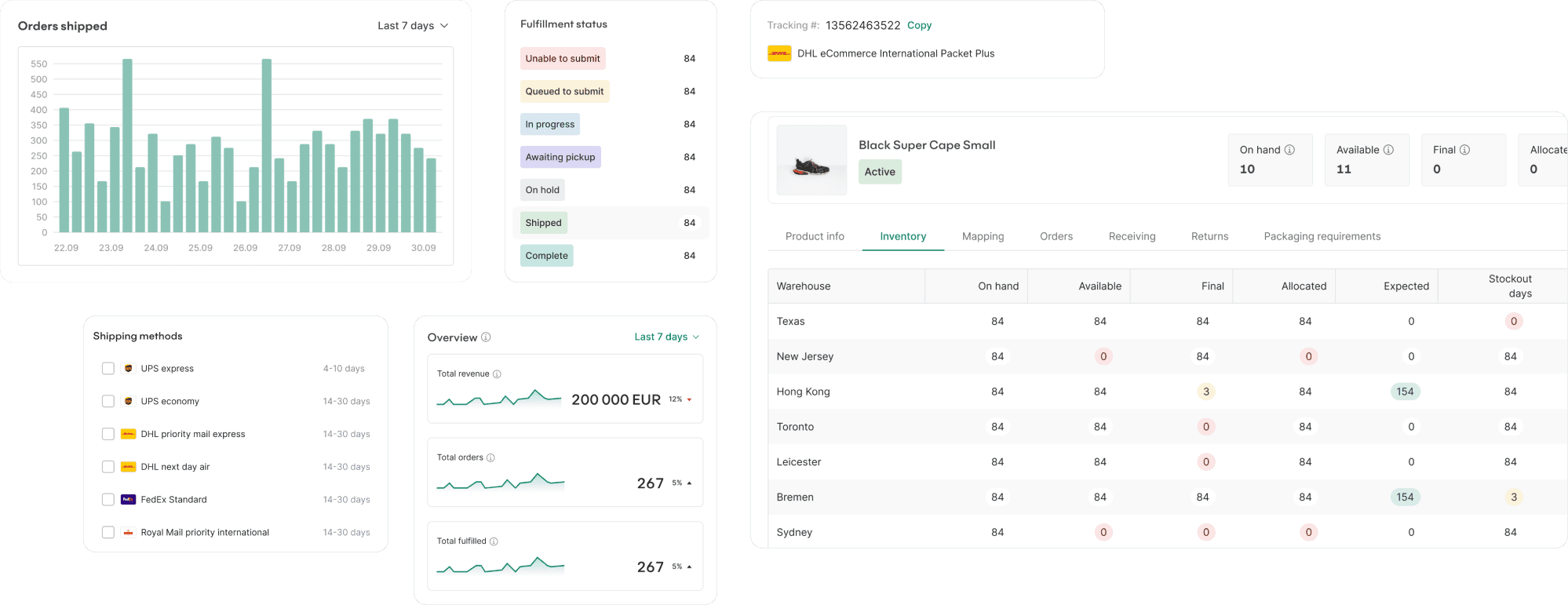This screenshot has height=605, width=1568.
Task: Click the Black Super Cape product thumbnail
Action: [x=811, y=160]
